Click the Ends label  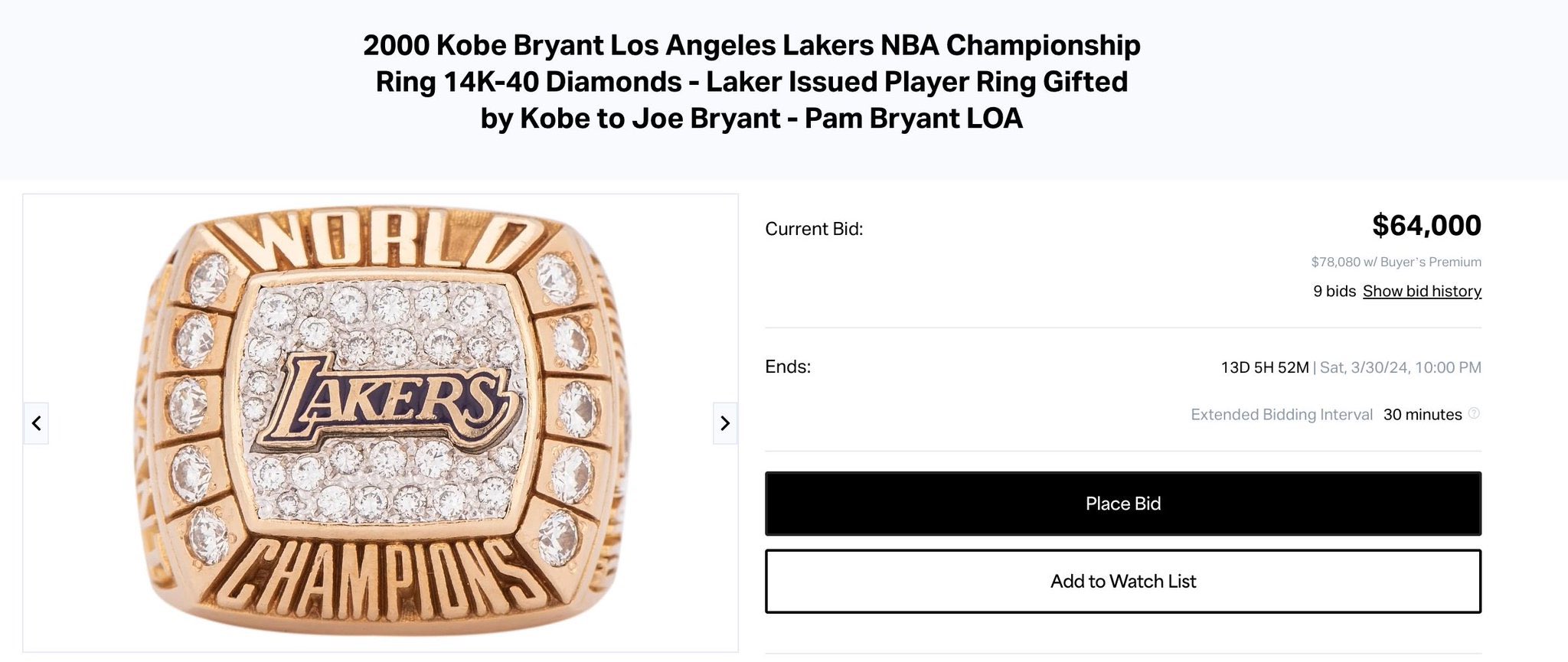coord(788,367)
